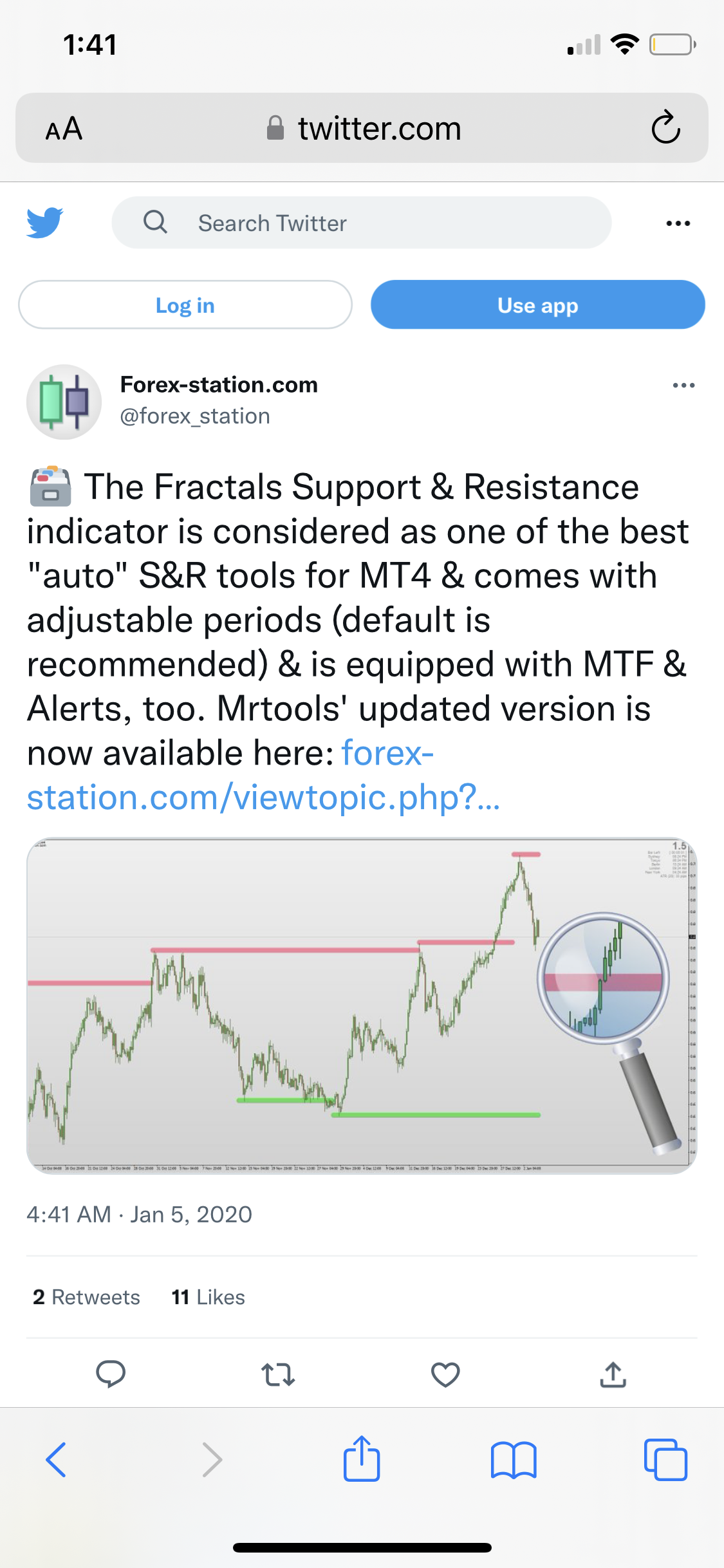Tap the Twitter bird logo
The height and width of the screenshot is (1568, 724).
[44, 223]
